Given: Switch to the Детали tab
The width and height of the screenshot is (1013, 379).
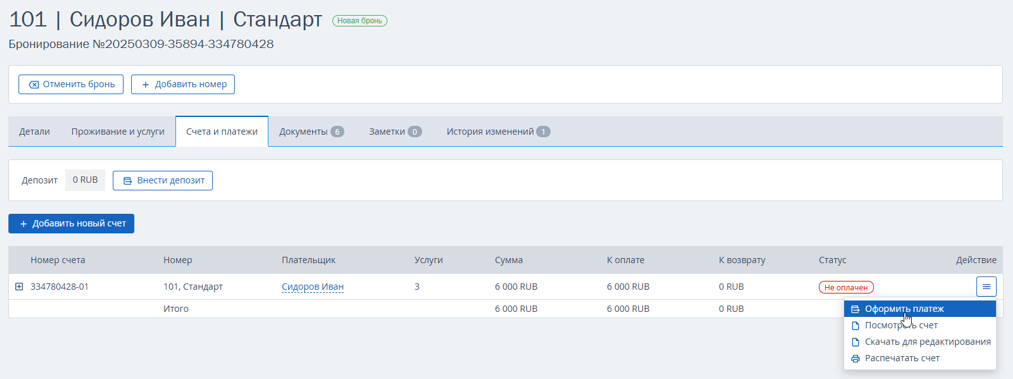Looking at the screenshot, I should [34, 132].
